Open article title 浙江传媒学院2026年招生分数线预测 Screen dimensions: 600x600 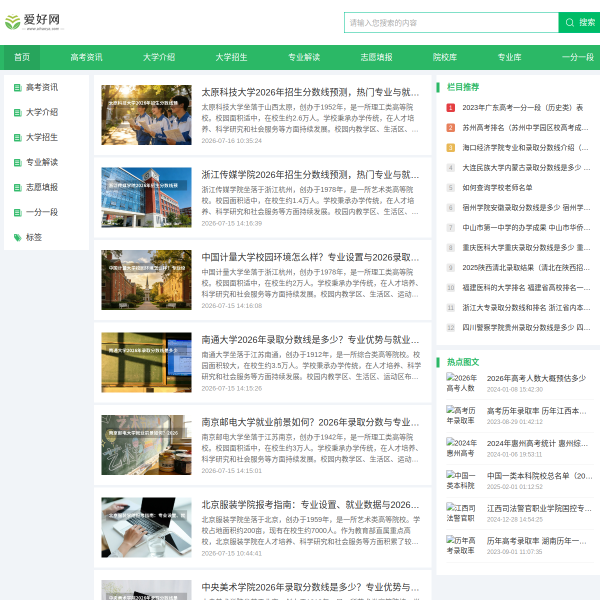coord(310,175)
